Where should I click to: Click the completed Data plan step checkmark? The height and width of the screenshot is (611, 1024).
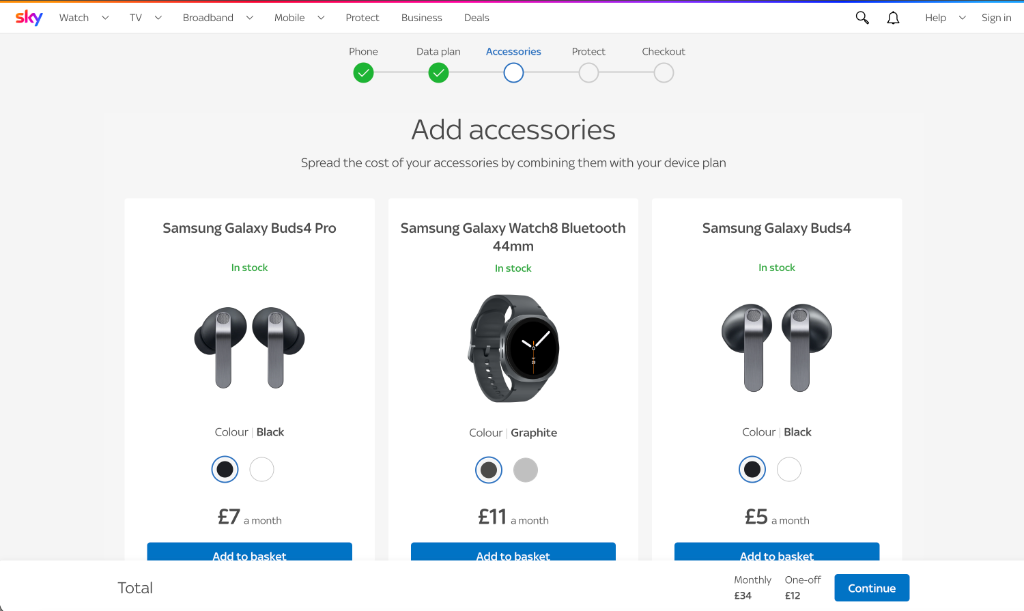[x=438, y=73]
